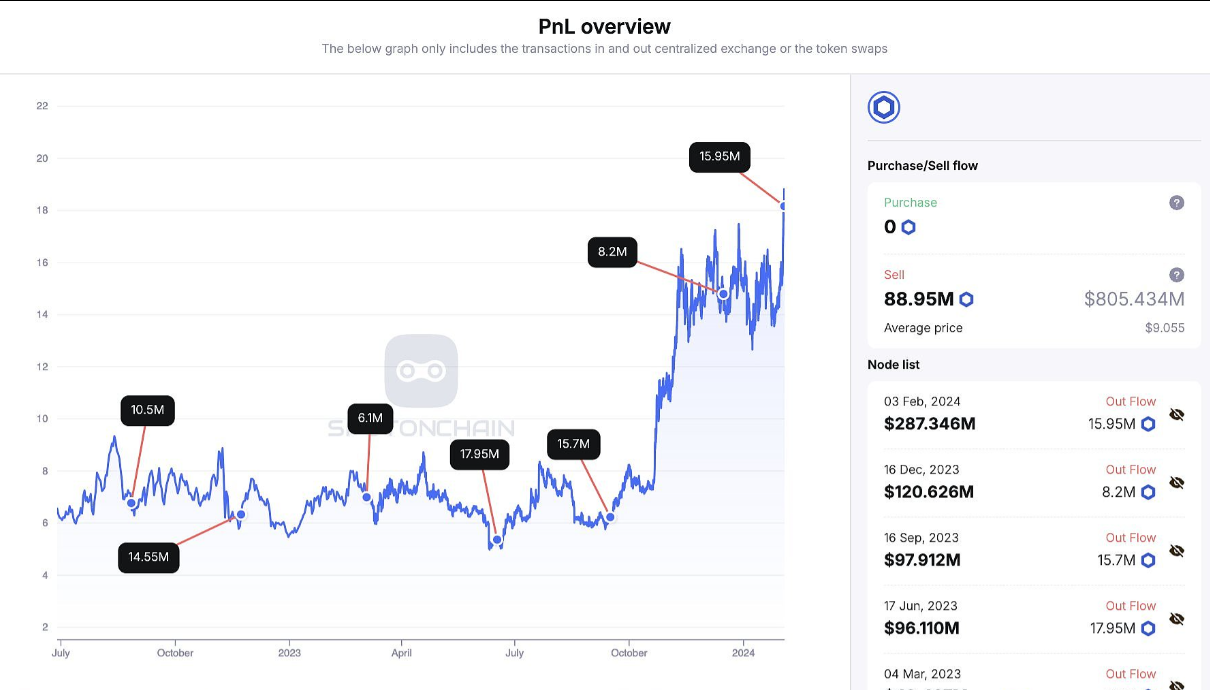Screen dimensions: 1210x690
Task: Click the 17.95M chart label
Action: [x=479, y=454]
